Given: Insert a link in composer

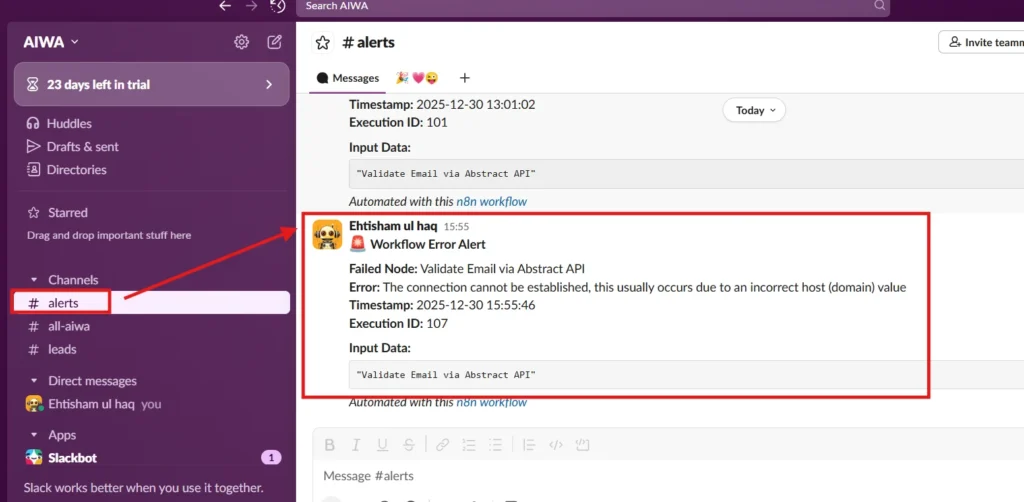Looking at the screenshot, I should pos(443,445).
